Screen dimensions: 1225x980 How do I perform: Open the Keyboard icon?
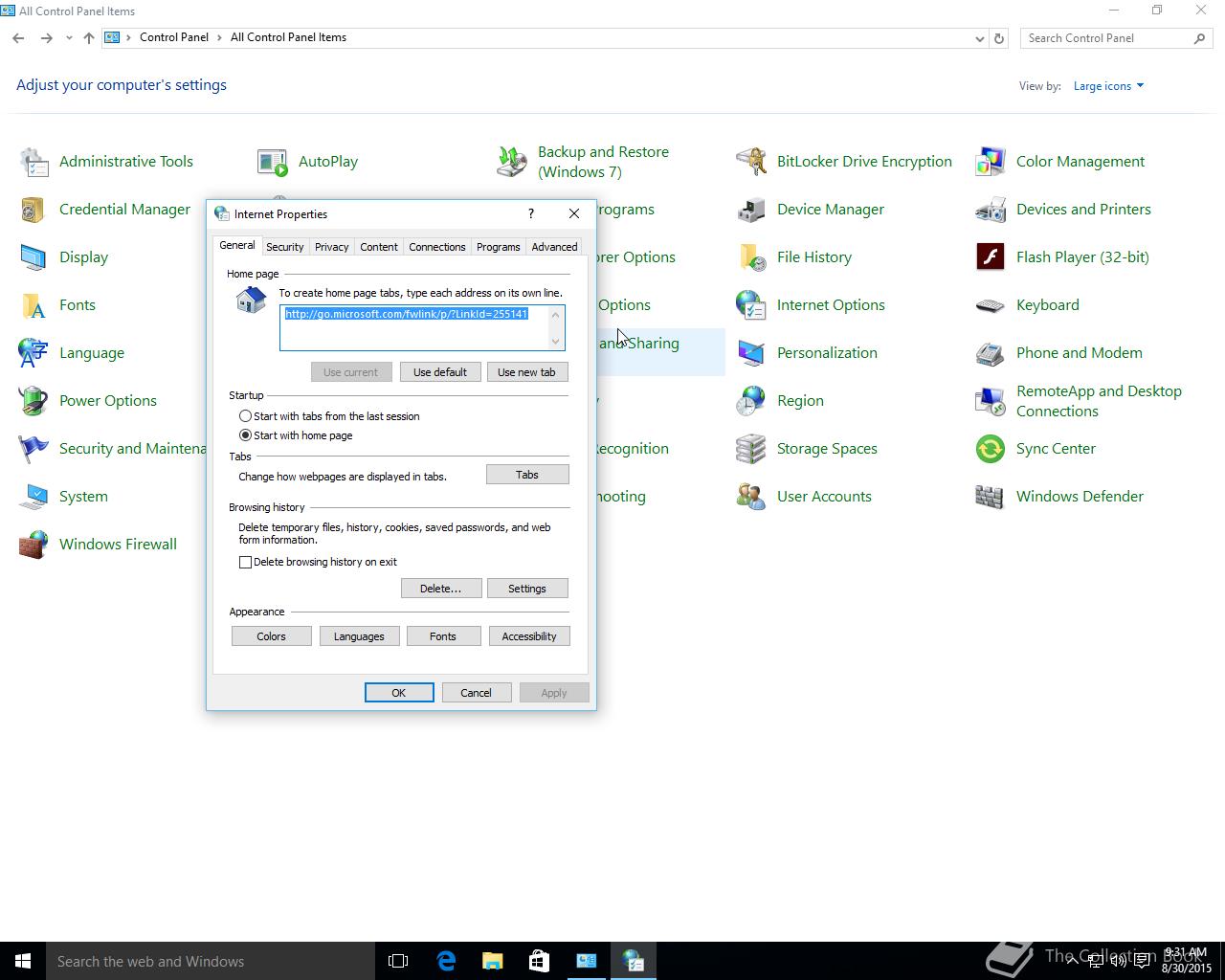point(991,305)
